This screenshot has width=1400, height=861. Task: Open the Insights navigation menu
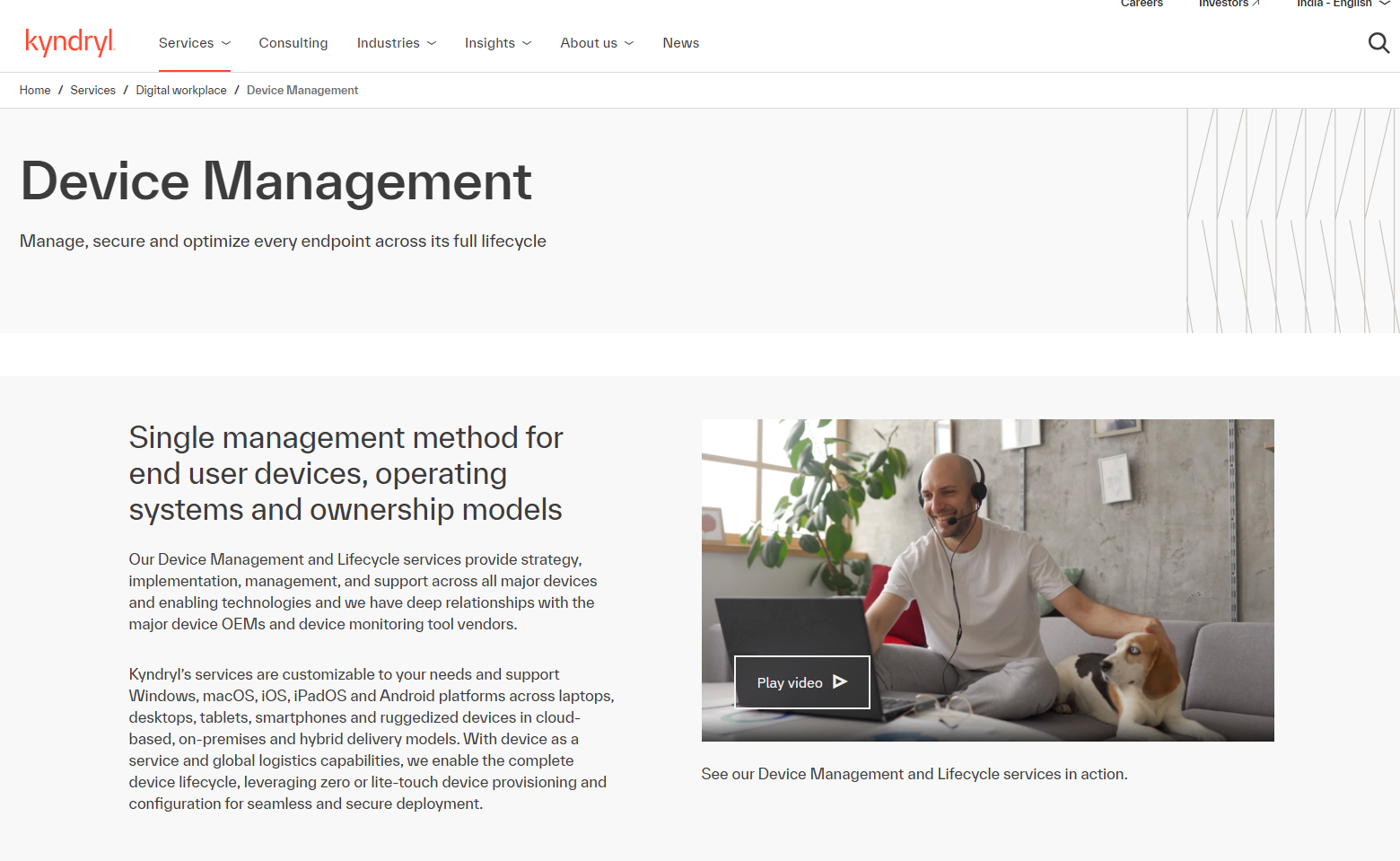click(498, 43)
